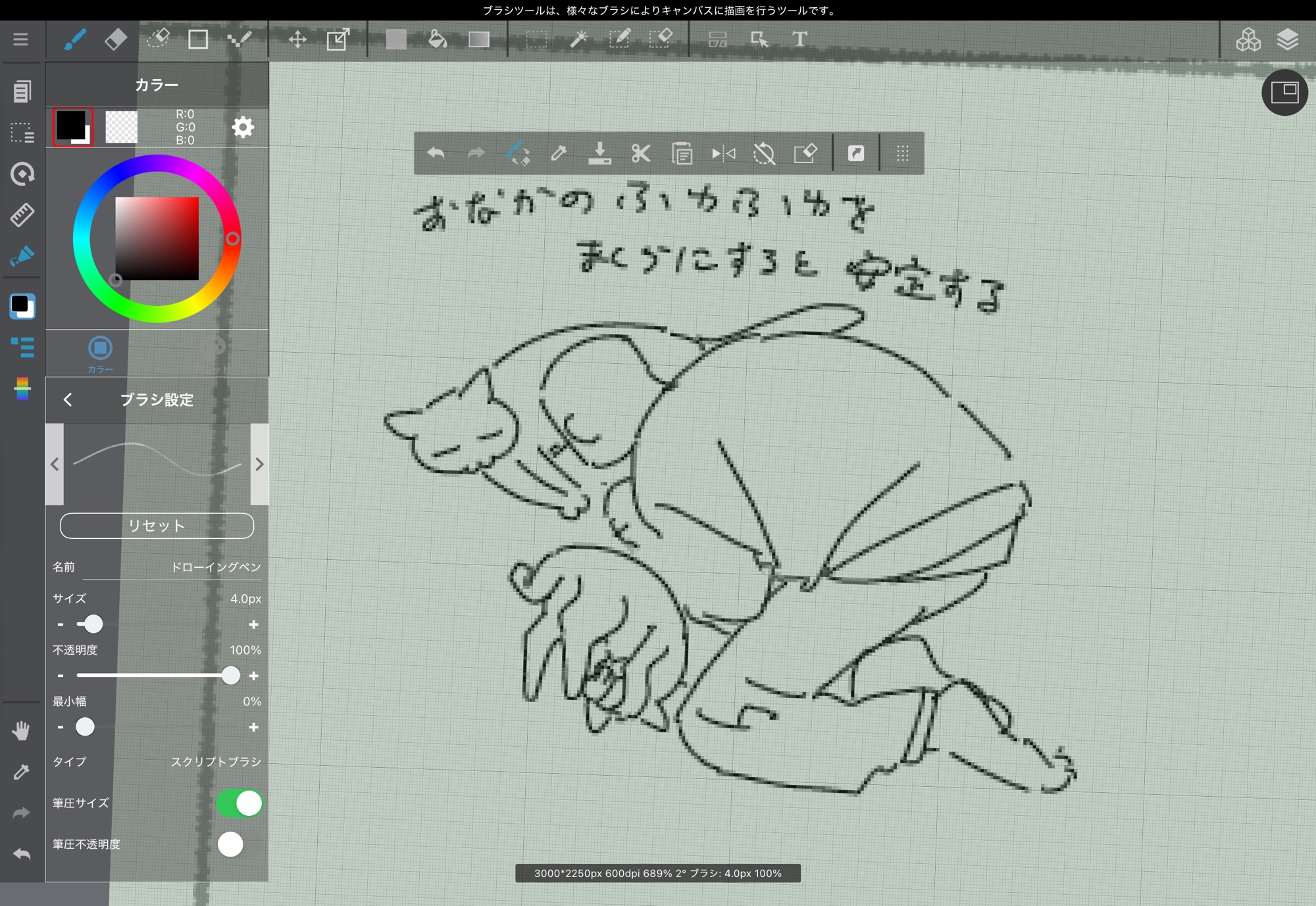Select the Eraser tool
This screenshot has width=1316, height=906.
(x=116, y=39)
